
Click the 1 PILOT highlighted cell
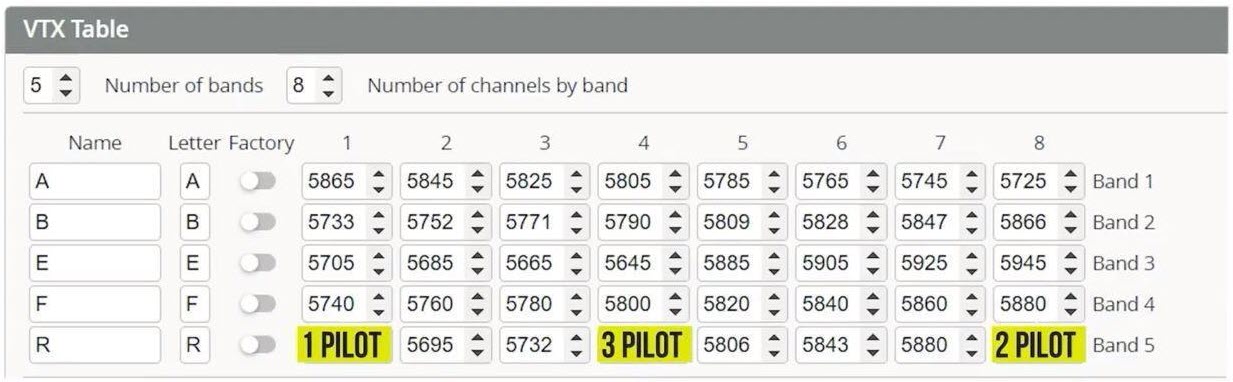click(345, 345)
